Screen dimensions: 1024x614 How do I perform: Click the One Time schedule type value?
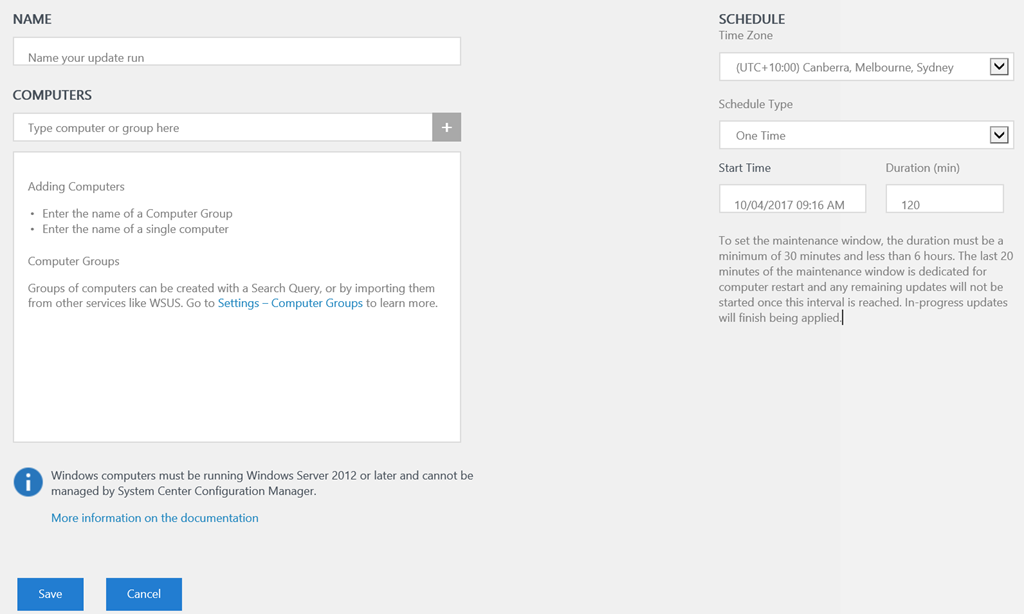(760, 135)
